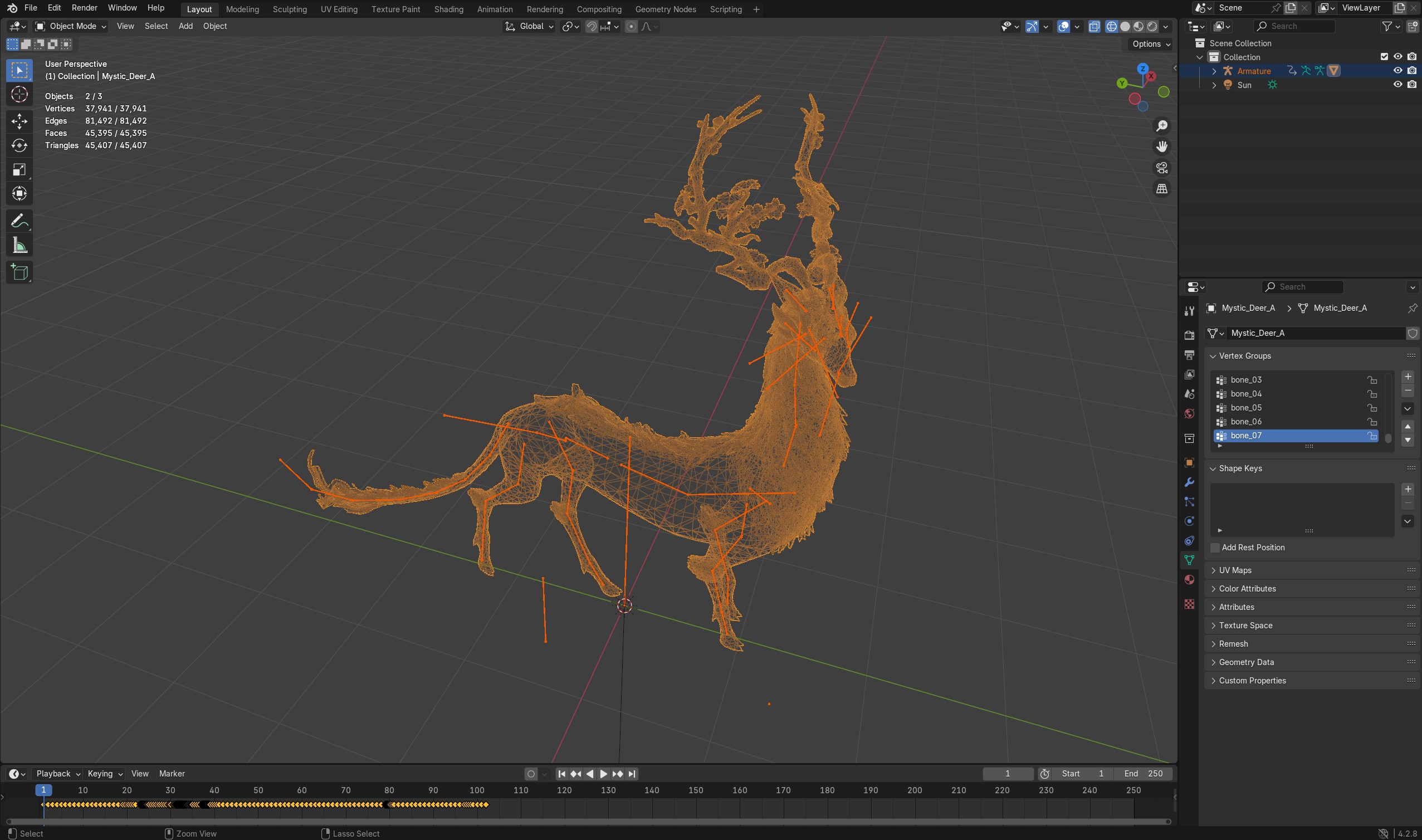The height and width of the screenshot is (840, 1422).
Task: Enable Add Rest Position checkbox
Action: pyautogui.click(x=1215, y=548)
